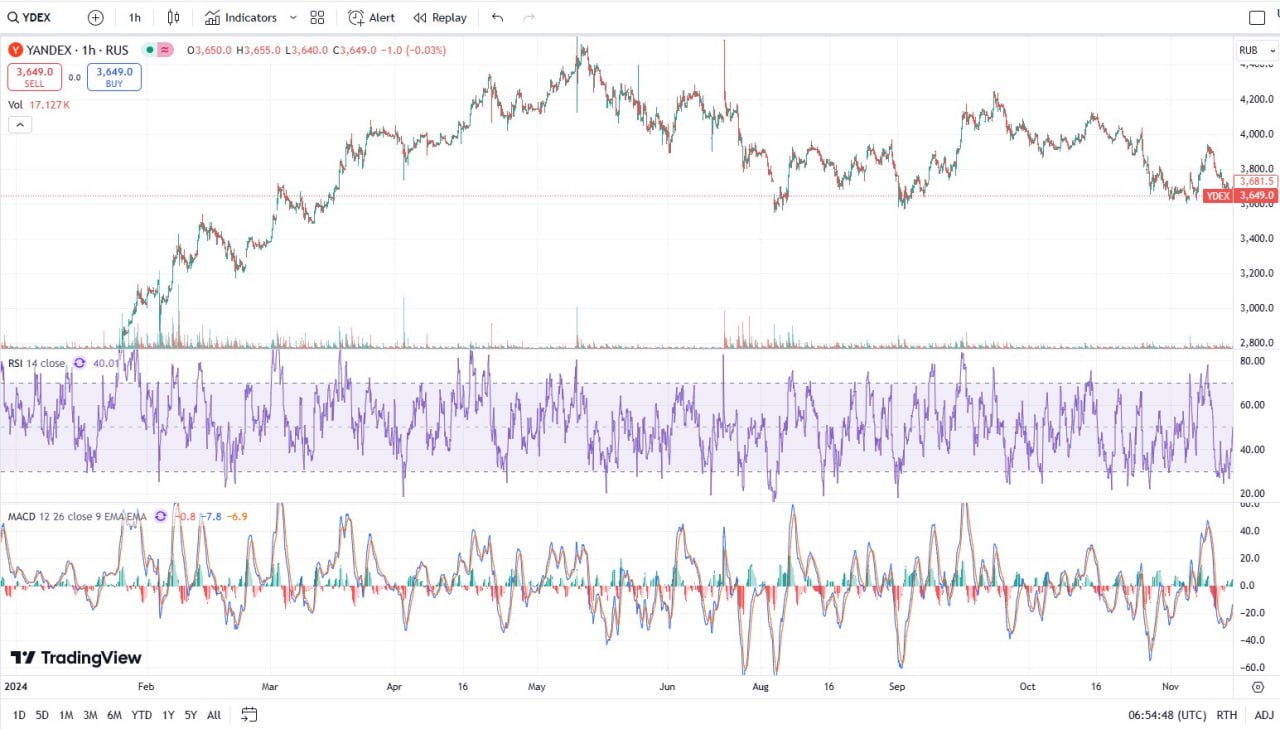Click the Vol 17.127K volume legend
The height and width of the screenshot is (729, 1280).
click(39, 104)
